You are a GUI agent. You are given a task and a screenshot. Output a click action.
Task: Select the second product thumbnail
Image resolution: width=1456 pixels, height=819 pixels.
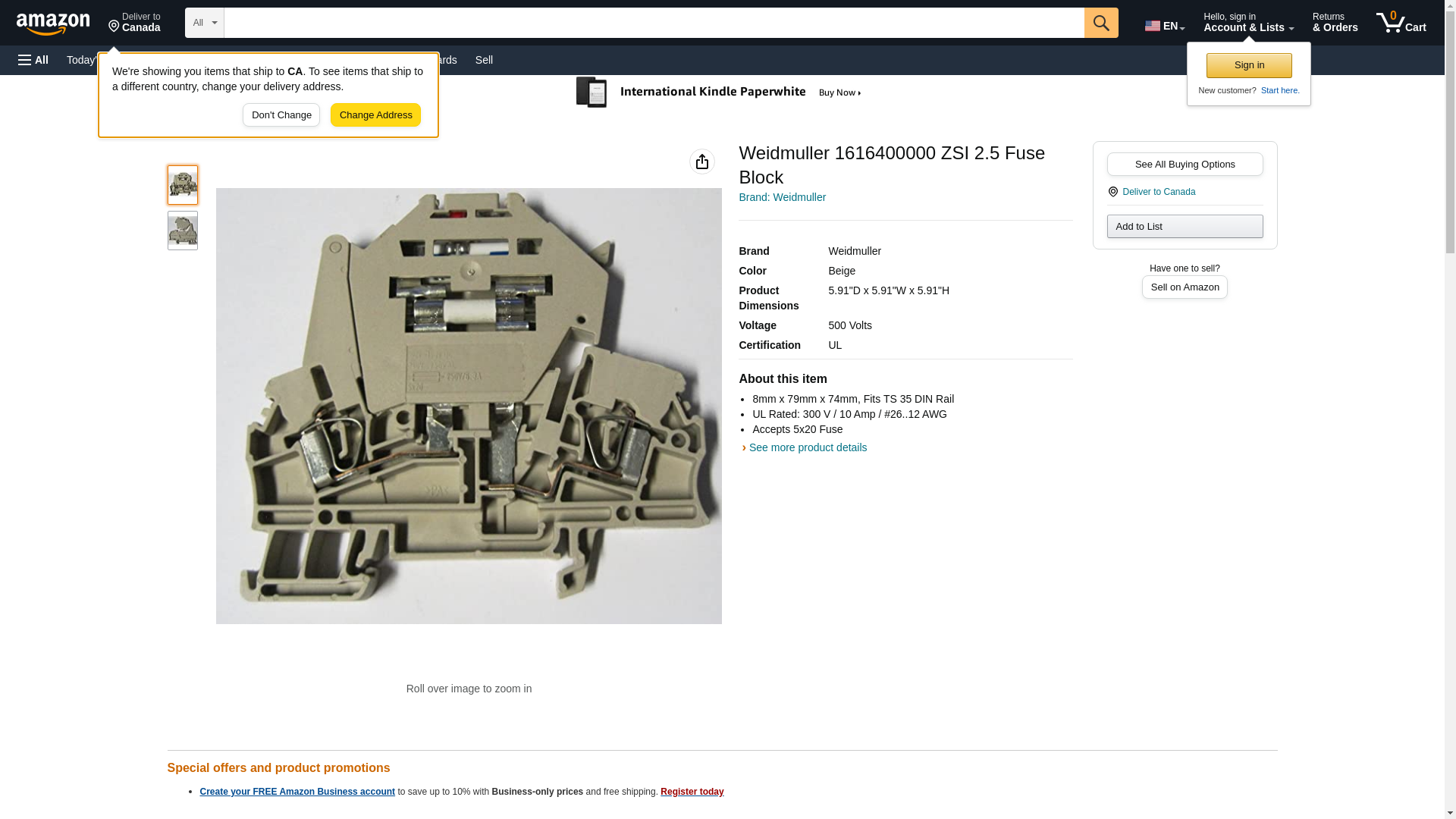tap(182, 231)
